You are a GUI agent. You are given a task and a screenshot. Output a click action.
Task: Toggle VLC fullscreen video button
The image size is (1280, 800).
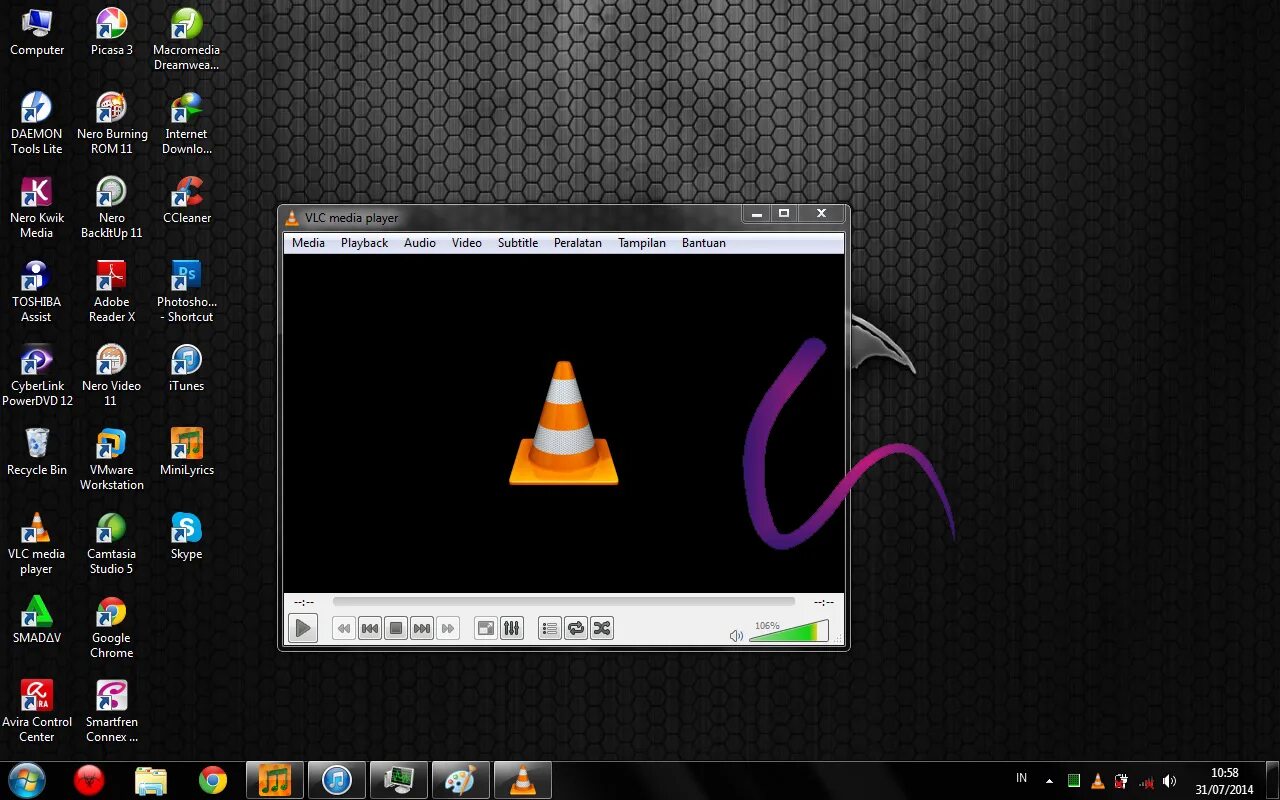(x=485, y=628)
